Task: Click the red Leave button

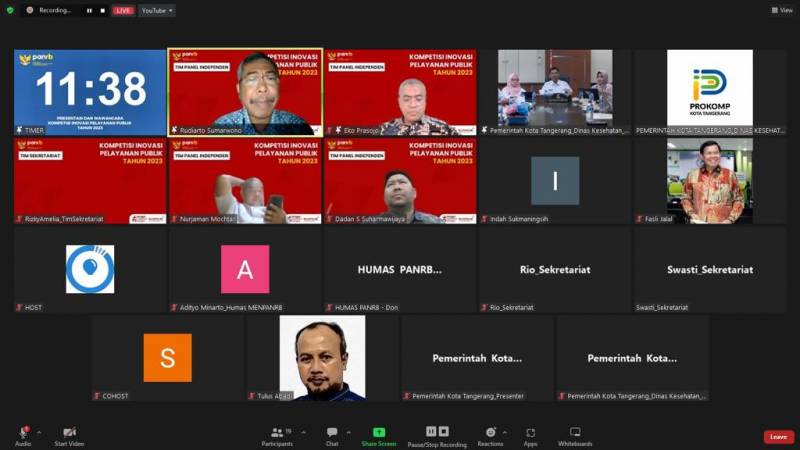Action: pyautogui.click(x=778, y=437)
